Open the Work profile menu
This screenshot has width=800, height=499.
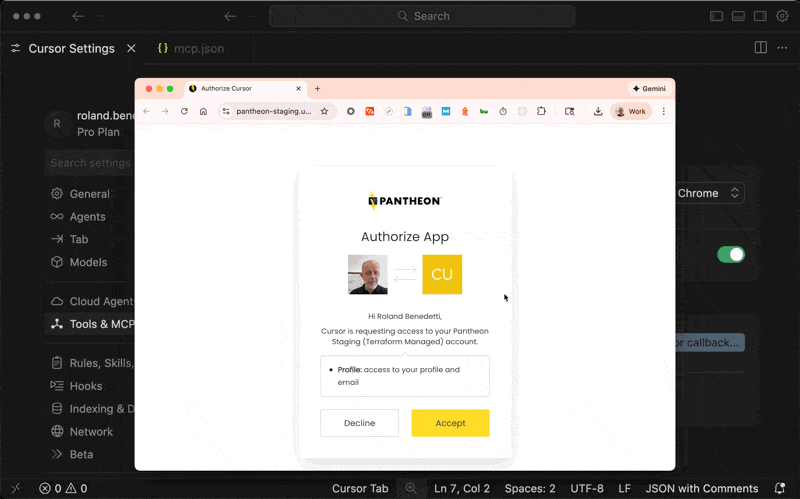(631, 112)
